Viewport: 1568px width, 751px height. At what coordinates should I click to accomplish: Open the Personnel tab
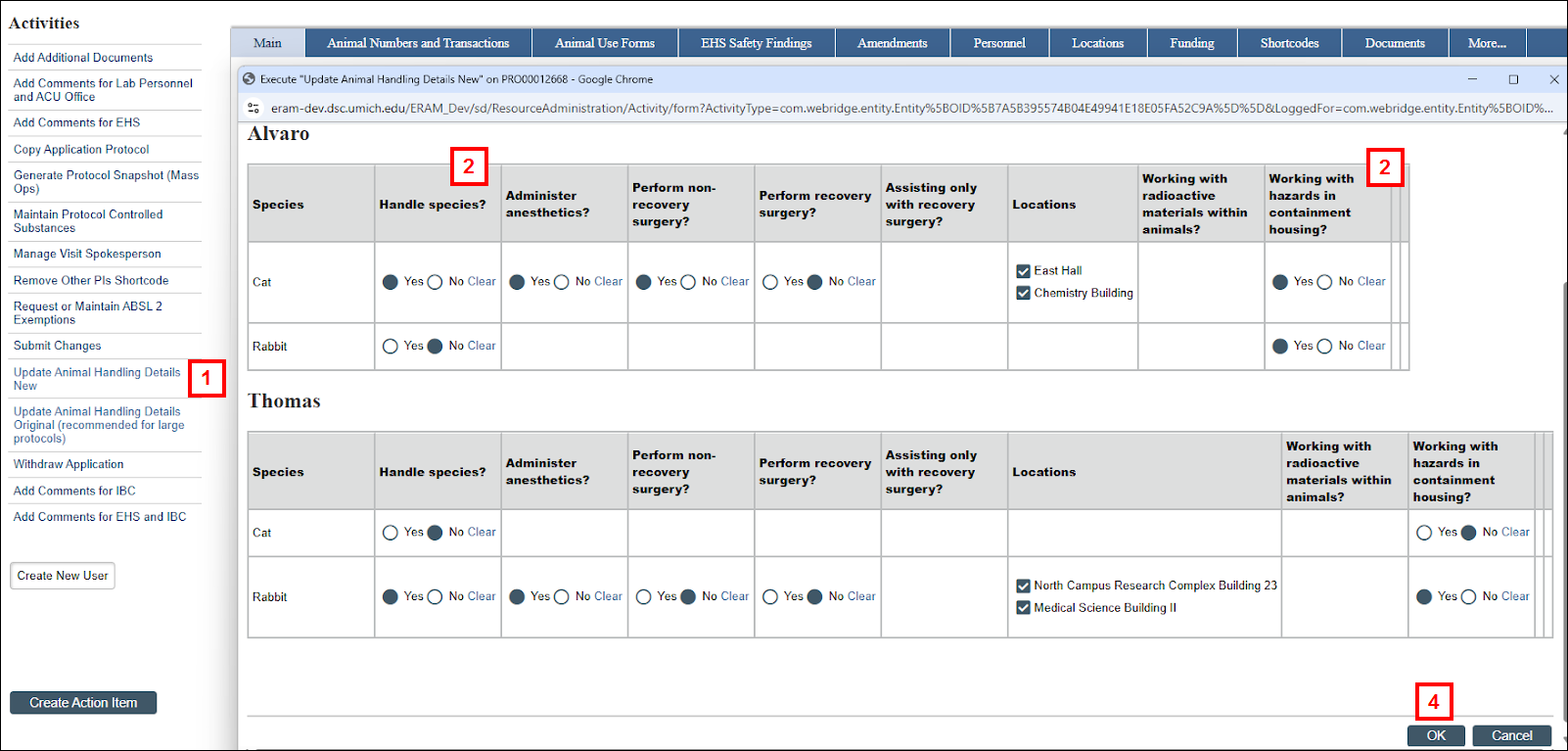point(999,43)
